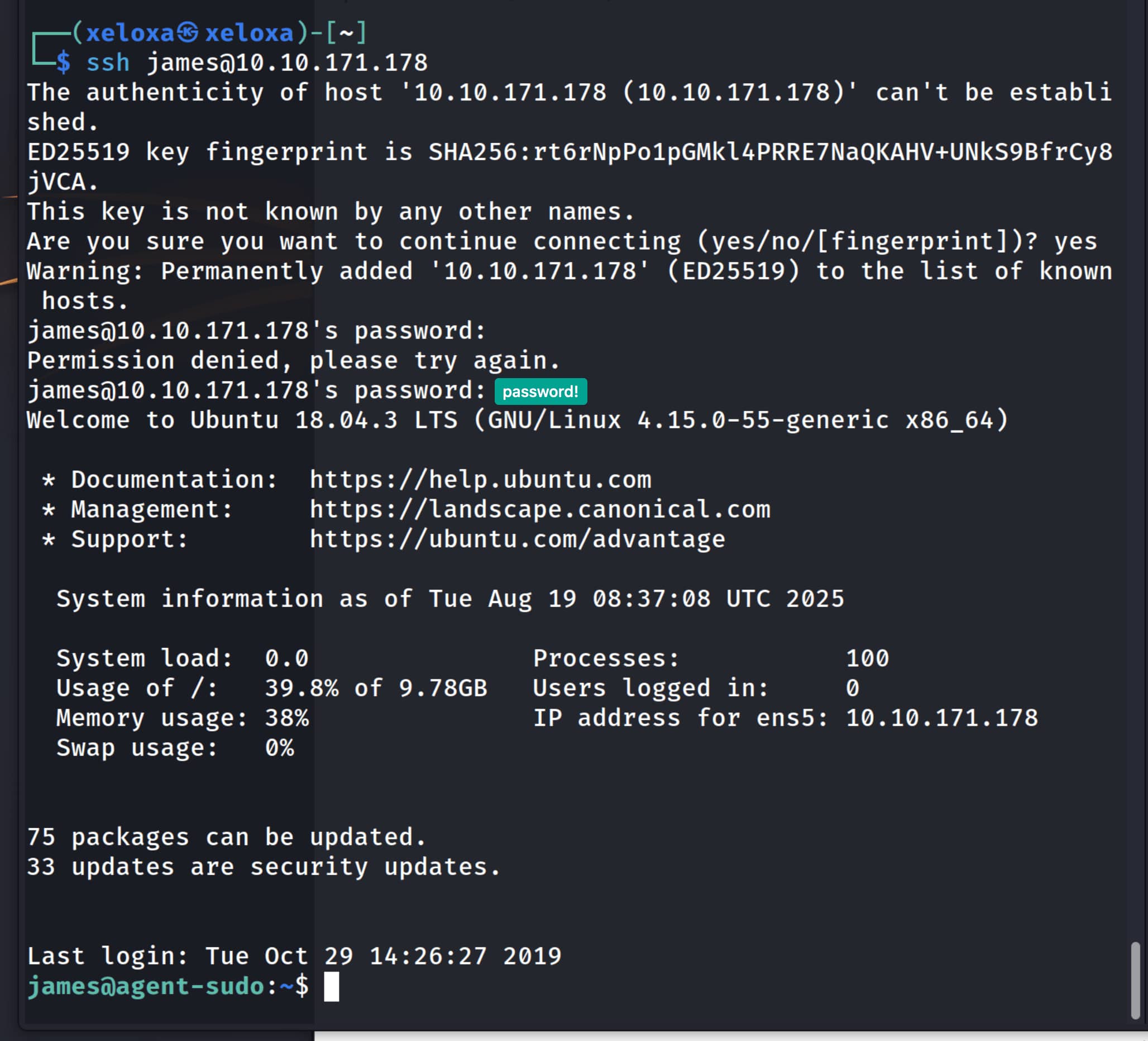
Task: Click the ens5 IP address value
Action: coord(941,718)
